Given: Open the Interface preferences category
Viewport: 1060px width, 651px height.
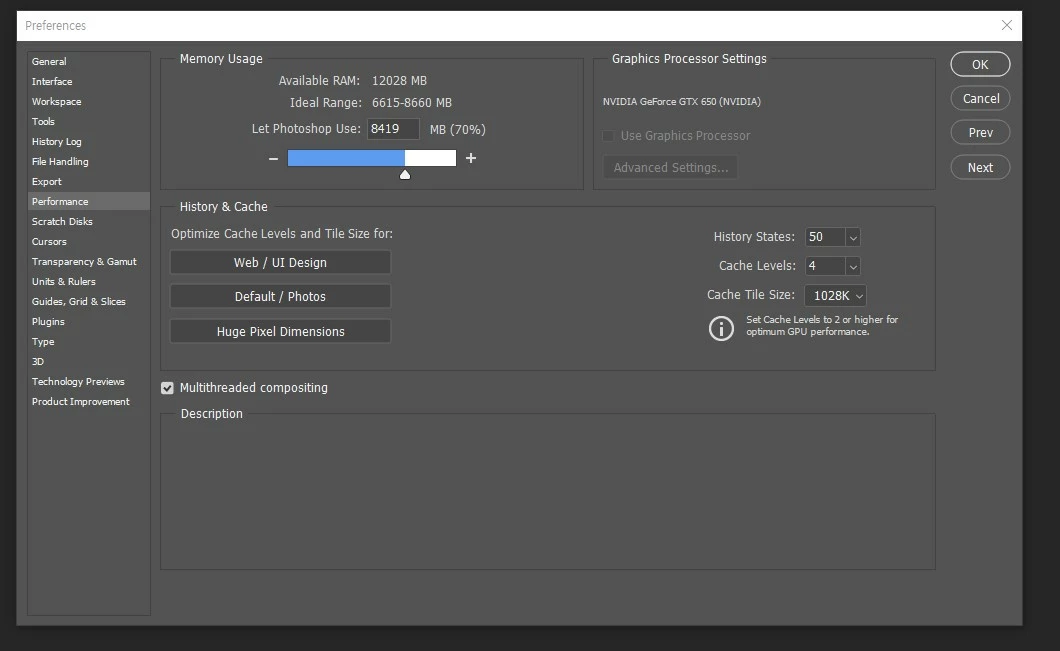Looking at the screenshot, I should coord(88,81).
